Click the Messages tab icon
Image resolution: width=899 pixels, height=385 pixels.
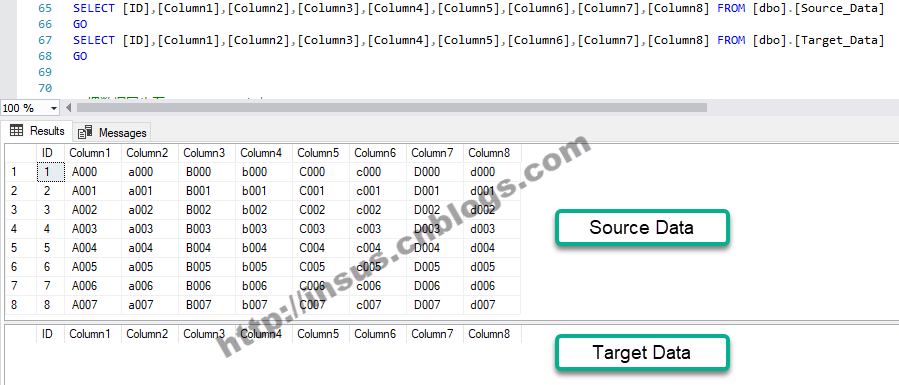[x=85, y=132]
